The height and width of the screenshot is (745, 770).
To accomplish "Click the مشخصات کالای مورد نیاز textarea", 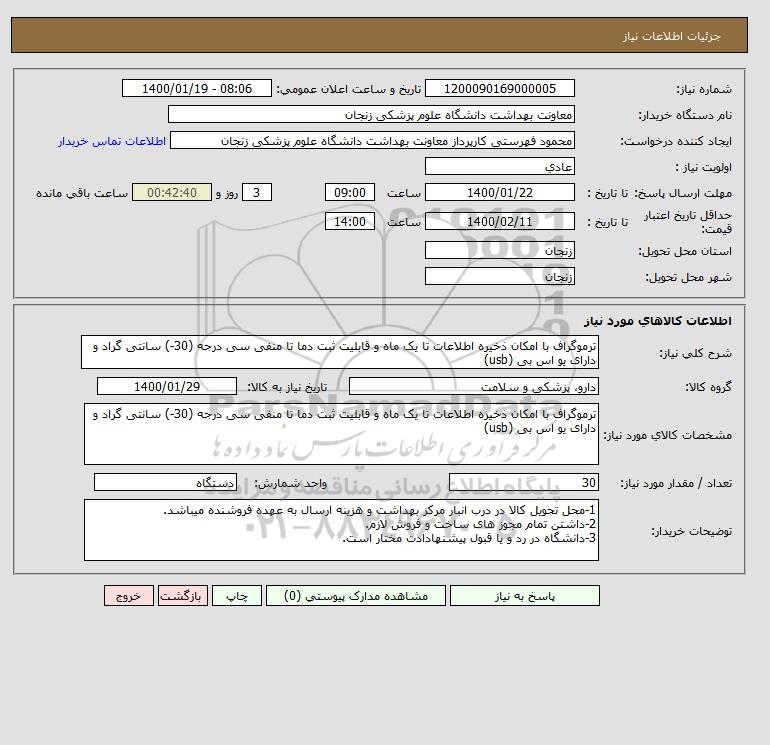I will [341, 434].
